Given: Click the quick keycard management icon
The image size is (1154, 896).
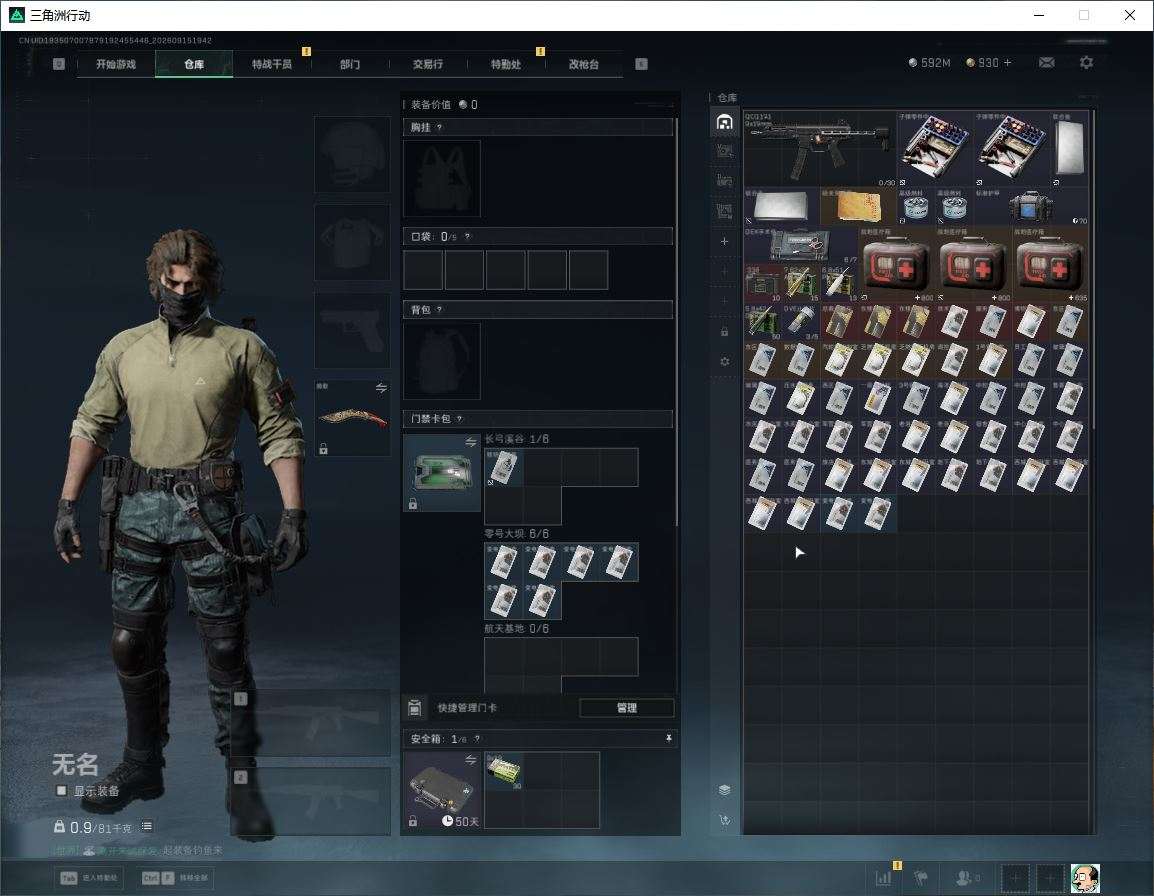Looking at the screenshot, I should pos(414,708).
